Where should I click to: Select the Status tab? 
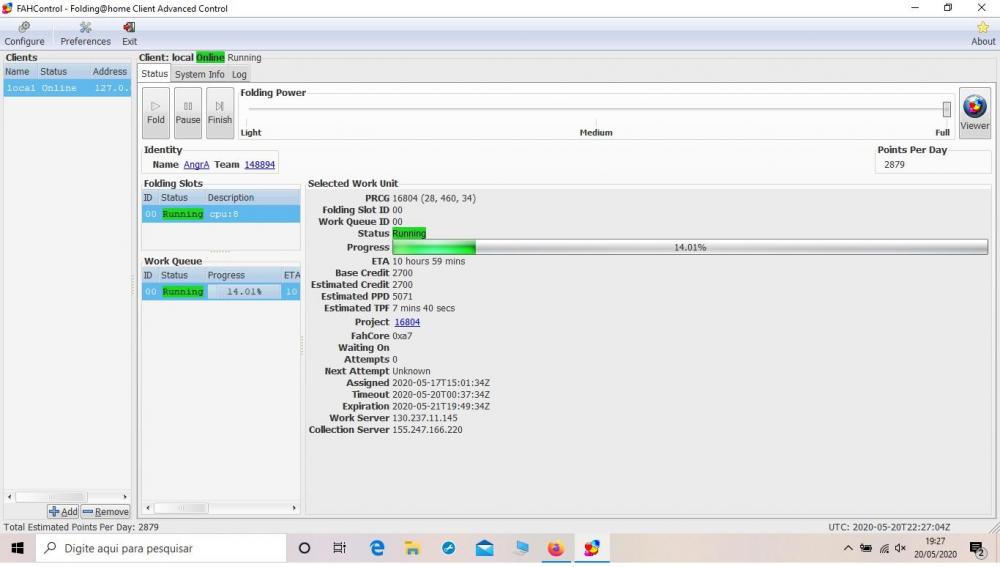click(x=154, y=74)
